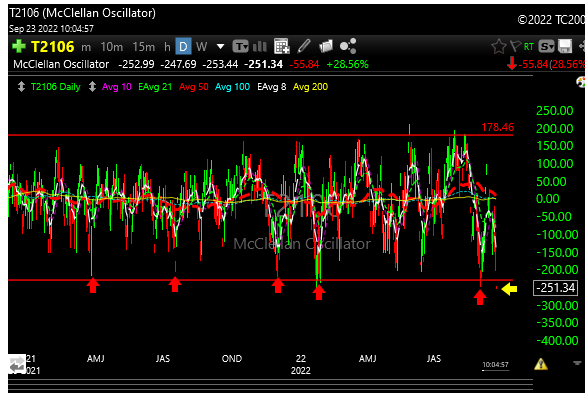Click the green RT real-time indicator

[529, 47]
